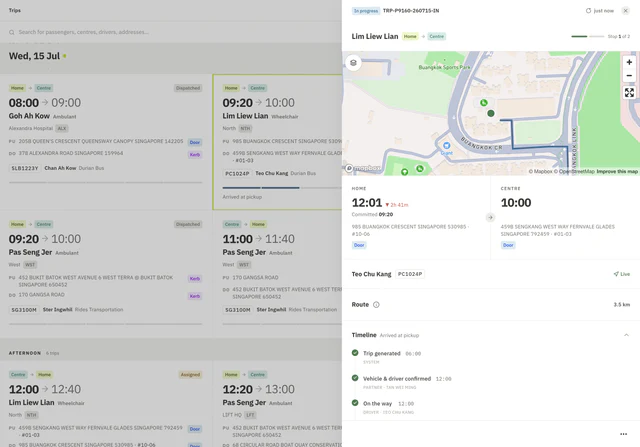The height and width of the screenshot is (447, 640).
Task: Click the Dispatched badge on Goh Ah Kow trip
Action: coord(188,88)
